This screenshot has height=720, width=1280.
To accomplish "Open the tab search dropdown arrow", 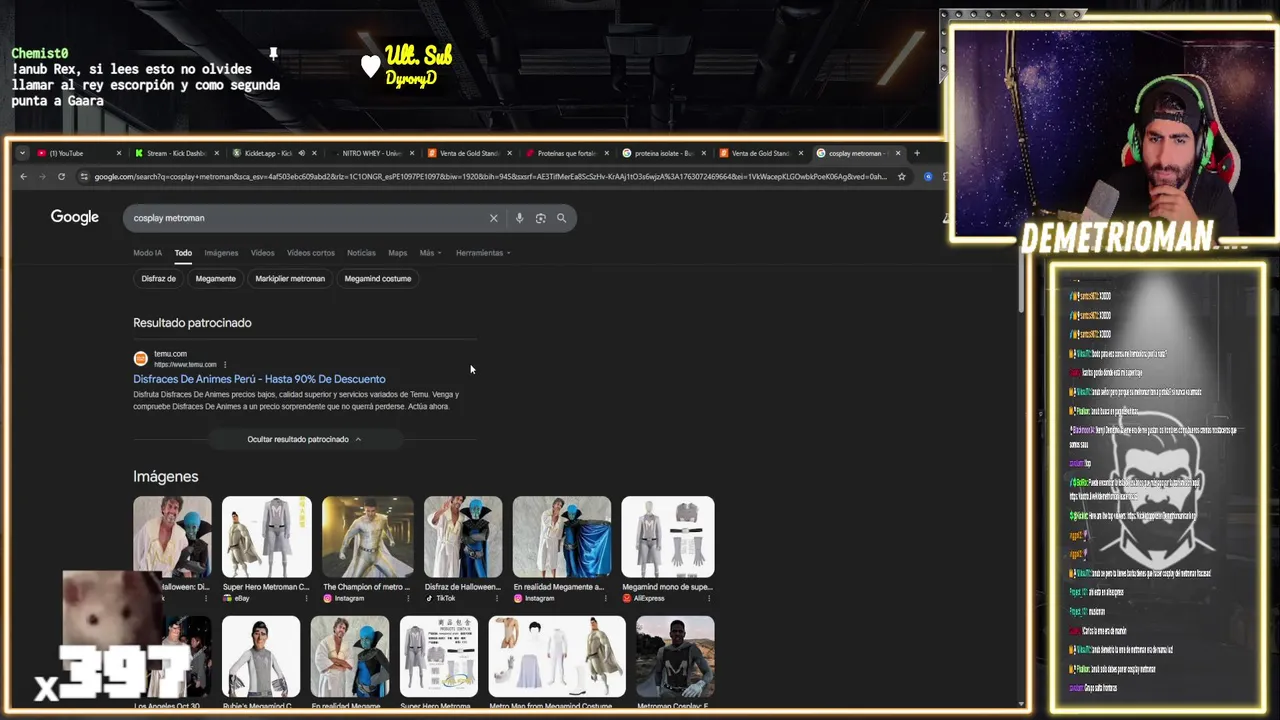I will (22, 153).
